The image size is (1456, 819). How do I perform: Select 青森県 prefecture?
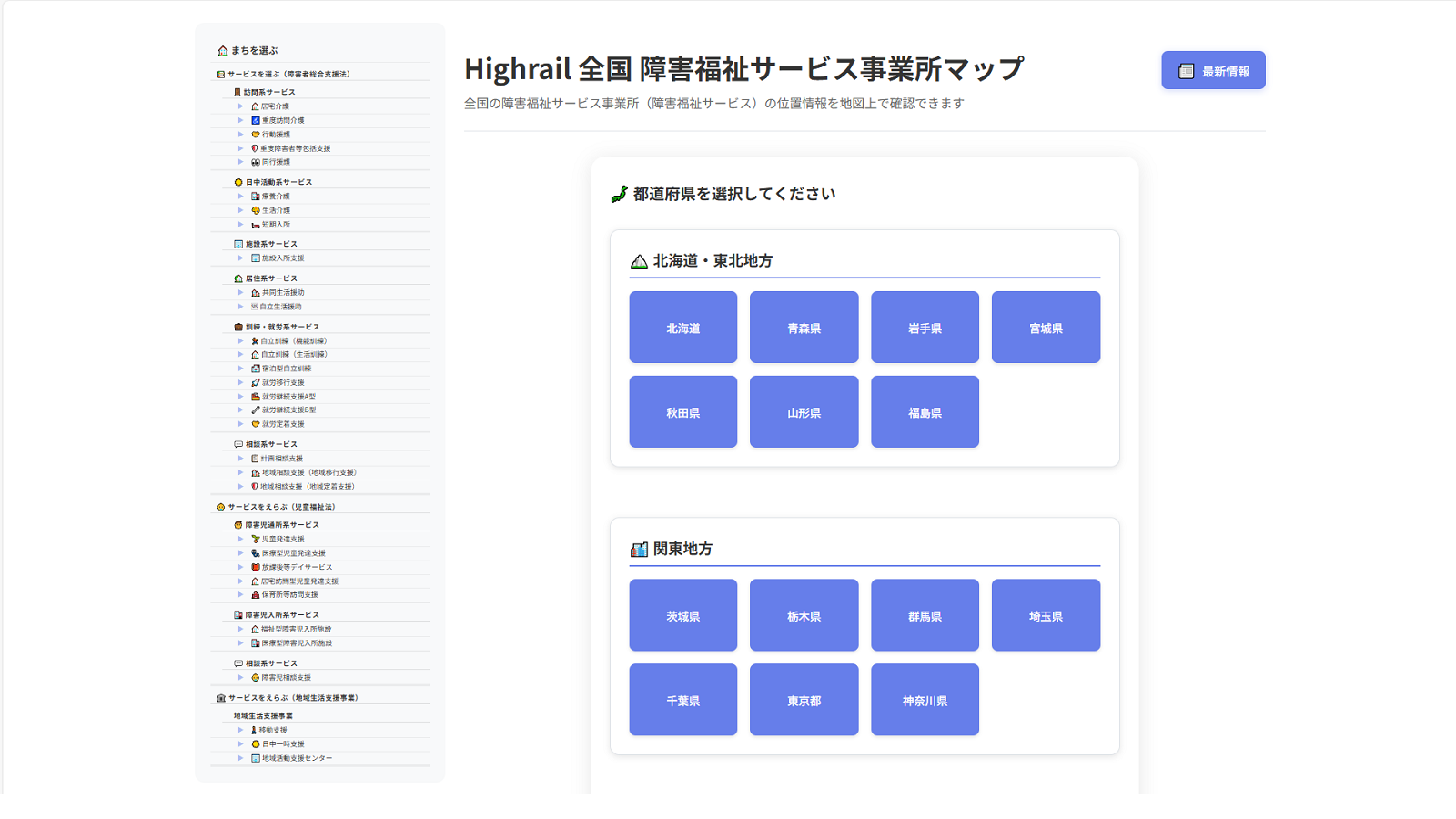804,328
